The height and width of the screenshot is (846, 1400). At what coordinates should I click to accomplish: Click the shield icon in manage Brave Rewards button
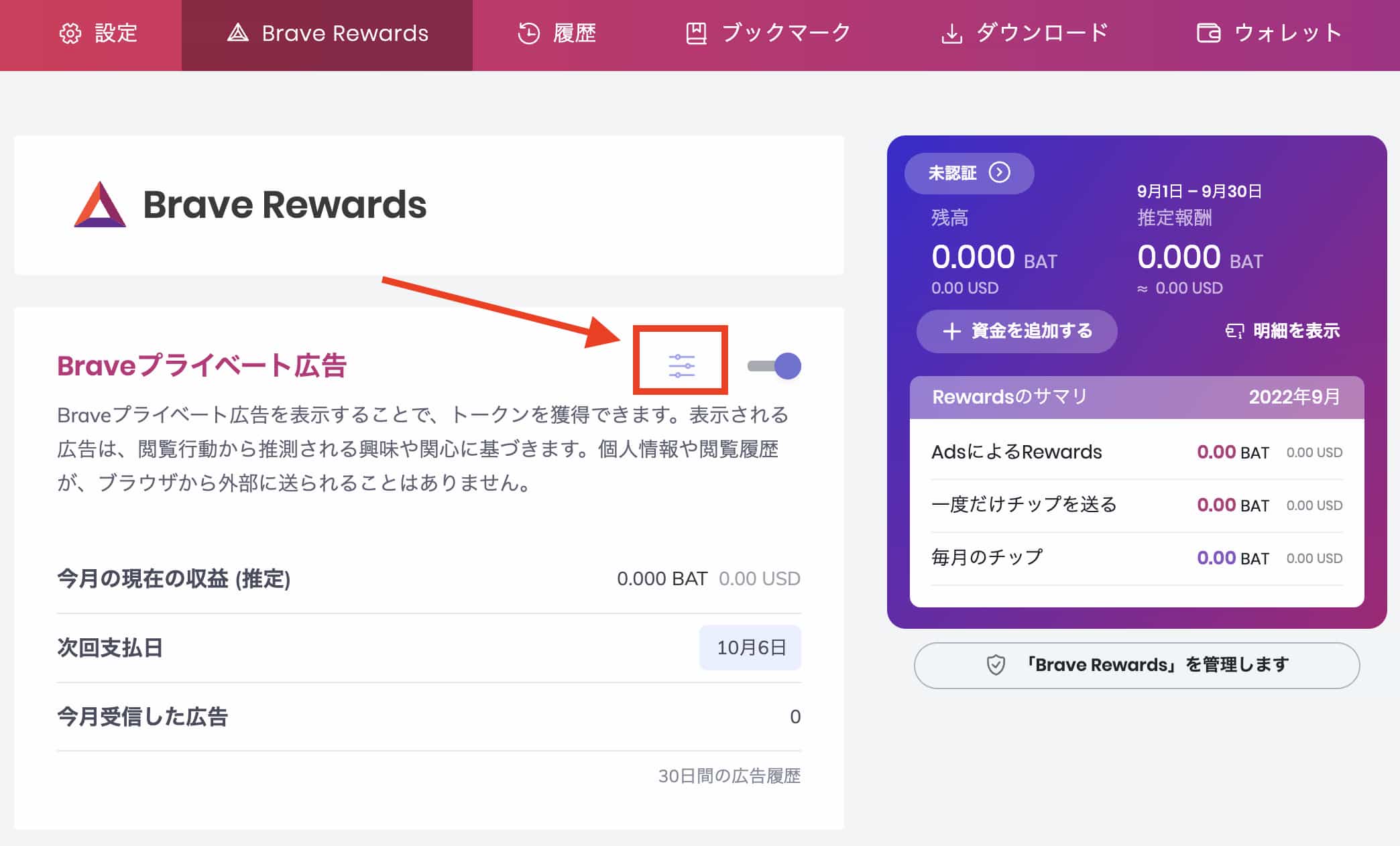pos(996,665)
